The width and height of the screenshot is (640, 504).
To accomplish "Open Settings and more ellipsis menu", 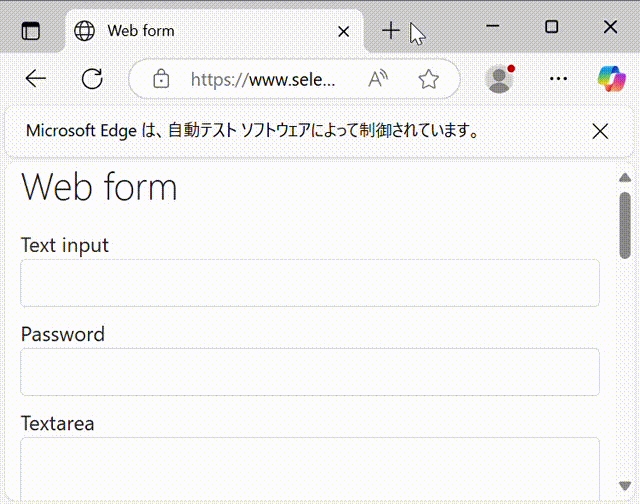I will coord(558,78).
